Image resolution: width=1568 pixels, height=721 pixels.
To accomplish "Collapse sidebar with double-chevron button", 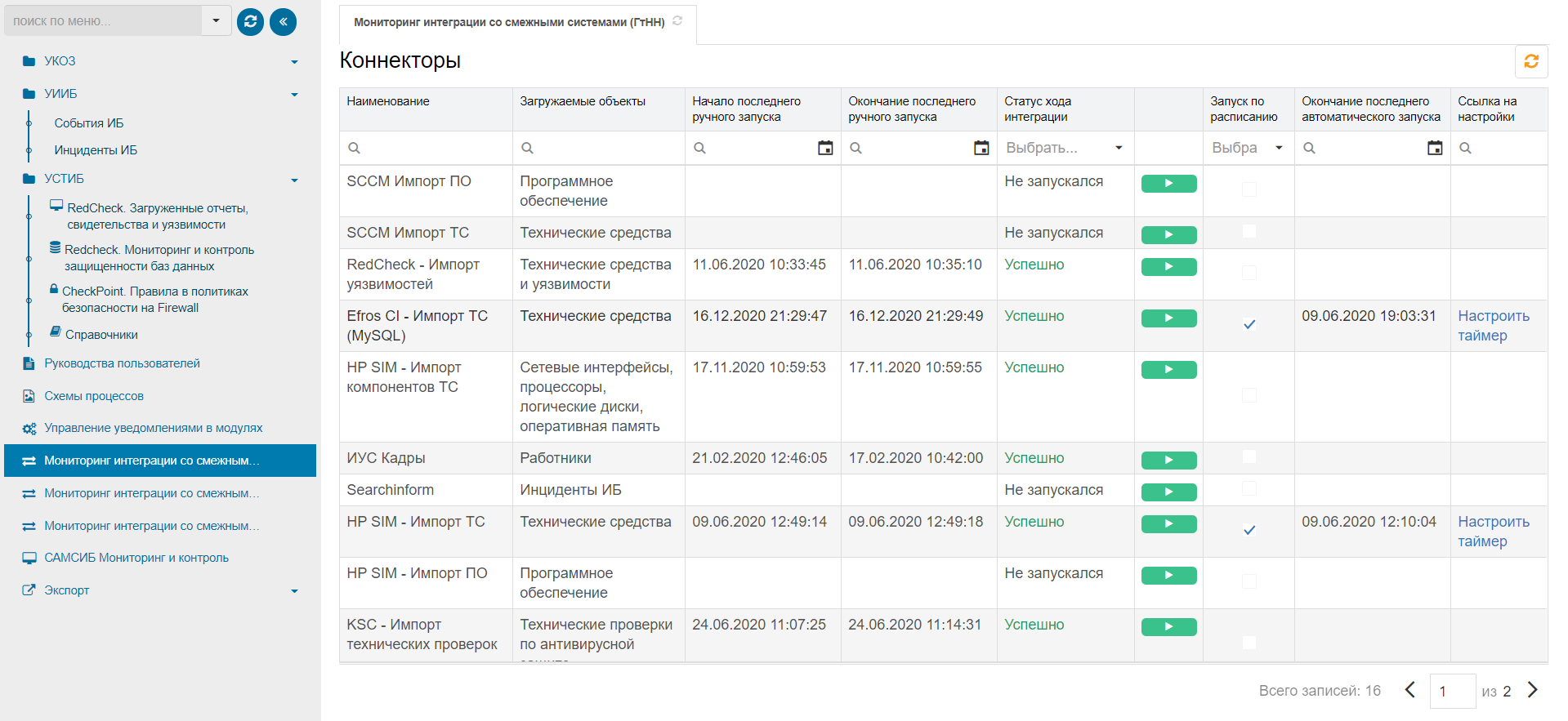I will [x=283, y=21].
